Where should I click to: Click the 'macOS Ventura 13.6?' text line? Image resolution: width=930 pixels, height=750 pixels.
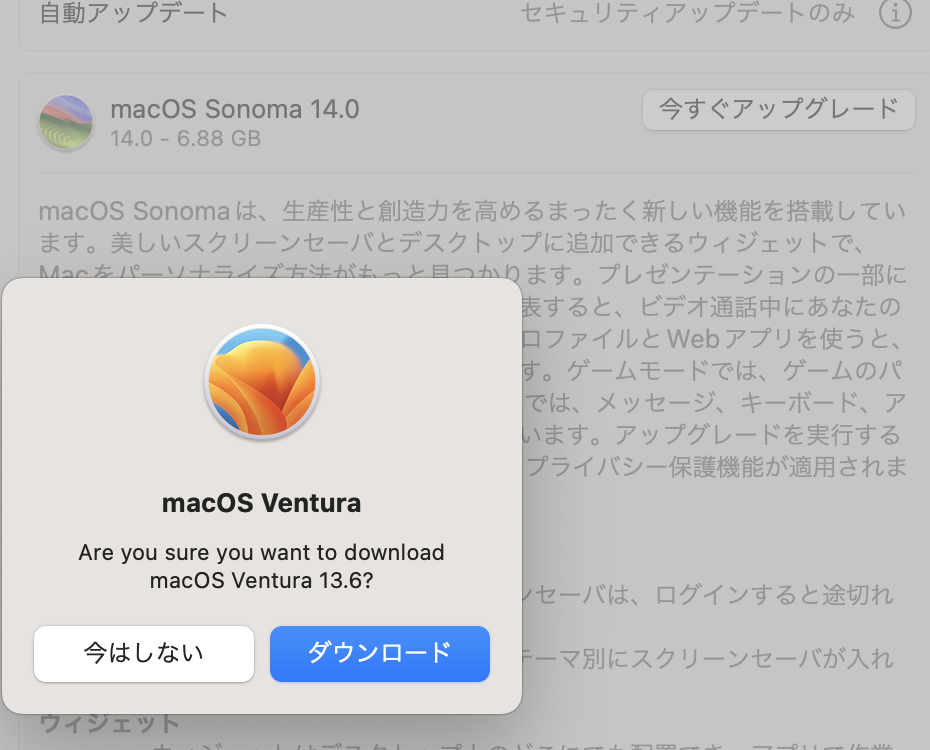(x=262, y=580)
